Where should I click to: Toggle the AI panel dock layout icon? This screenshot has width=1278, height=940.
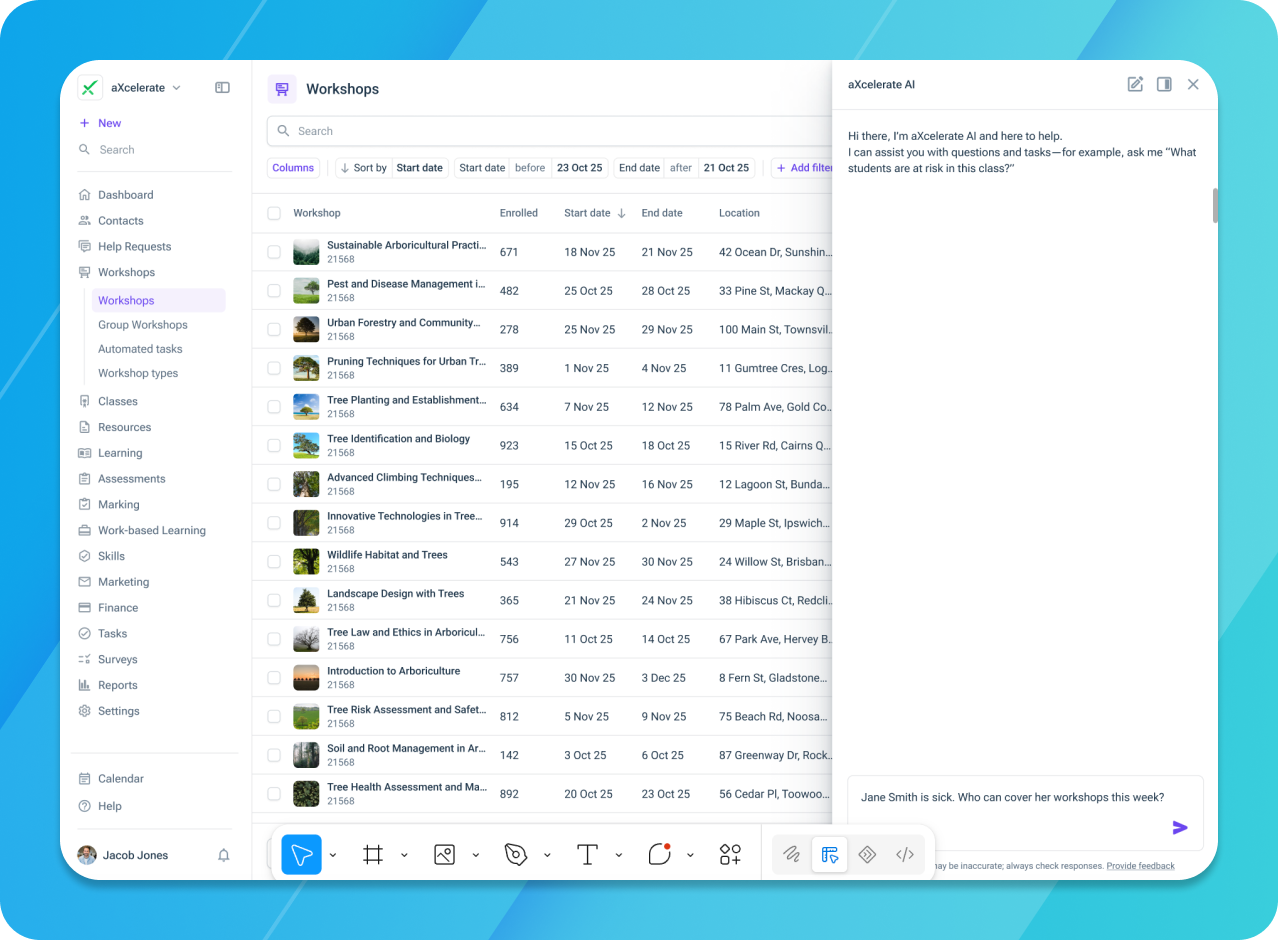tap(1164, 84)
